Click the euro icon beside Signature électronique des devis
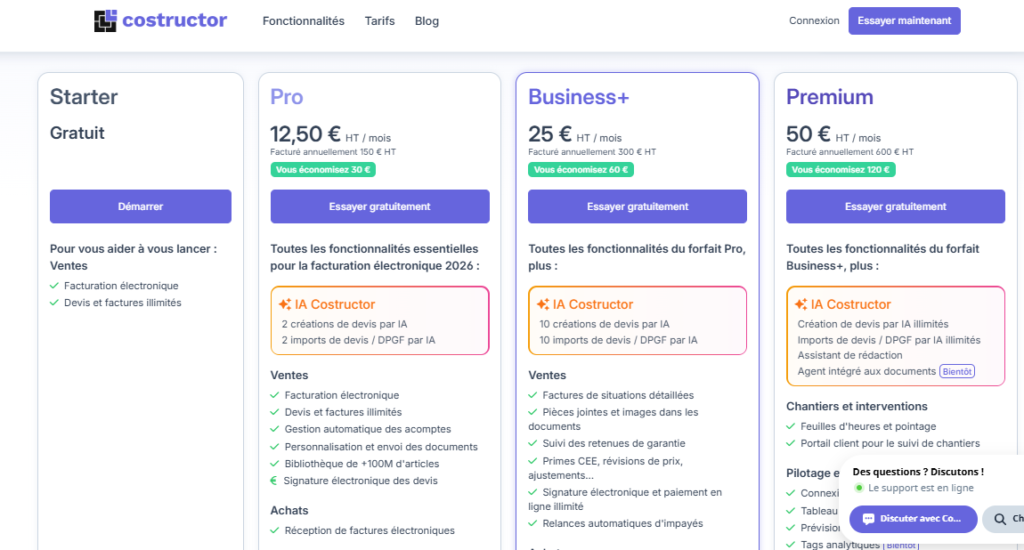The width and height of the screenshot is (1024, 550). (x=274, y=480)
